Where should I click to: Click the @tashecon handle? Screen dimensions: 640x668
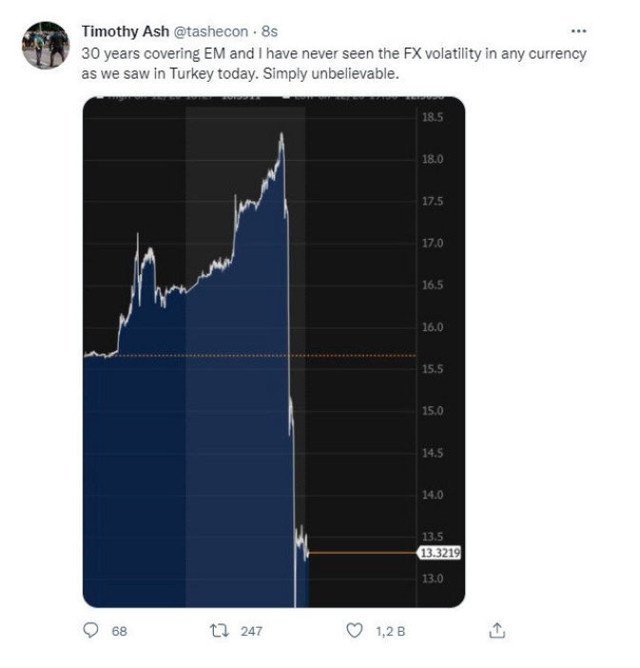pos(211,31)
